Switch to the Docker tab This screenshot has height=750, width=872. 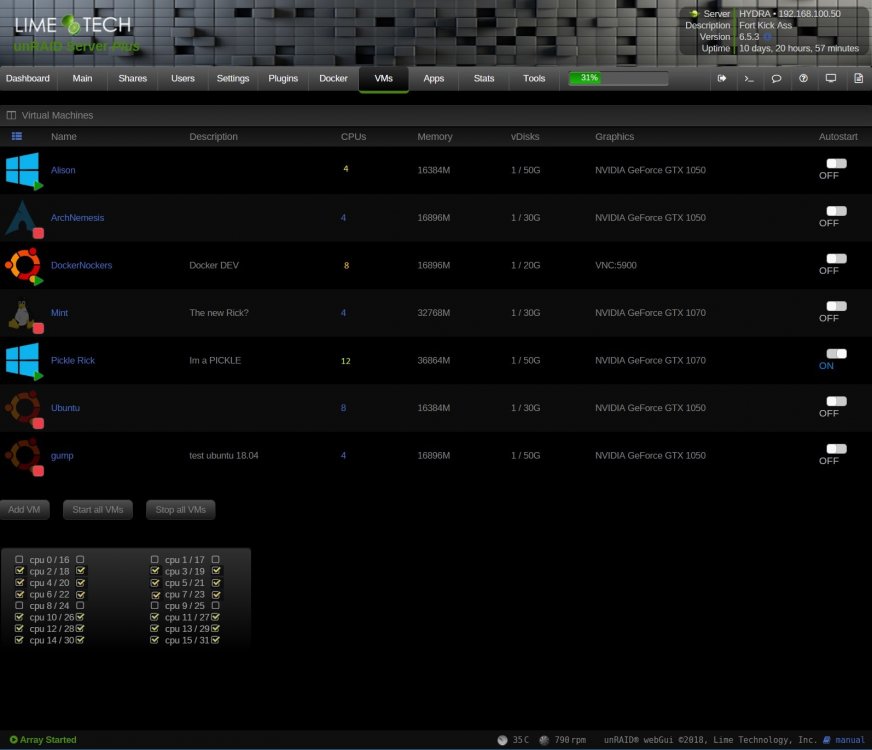(x=333, y=78)
